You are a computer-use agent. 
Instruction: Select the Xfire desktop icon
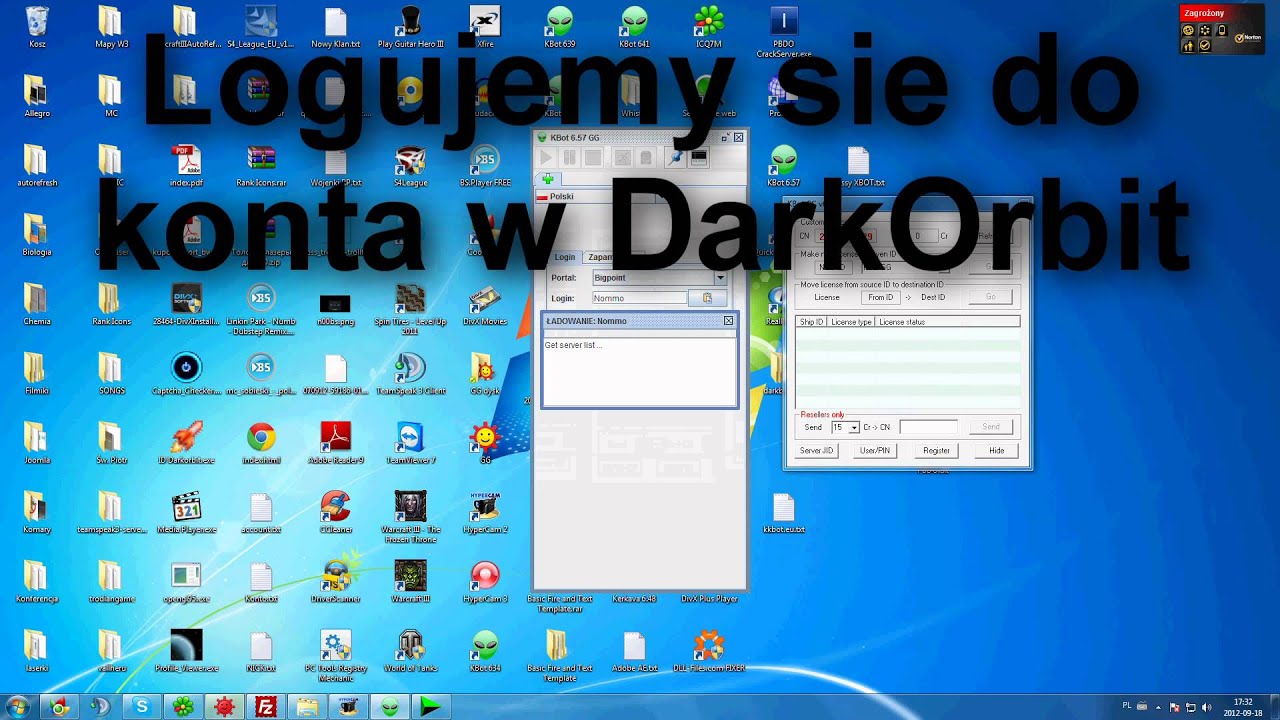pyautogui.click(x=485, y=27)
